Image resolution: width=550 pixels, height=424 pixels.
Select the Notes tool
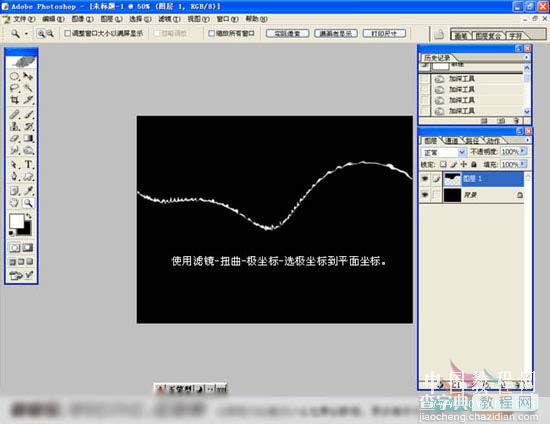pyautogui.click(x=14, y=191)
